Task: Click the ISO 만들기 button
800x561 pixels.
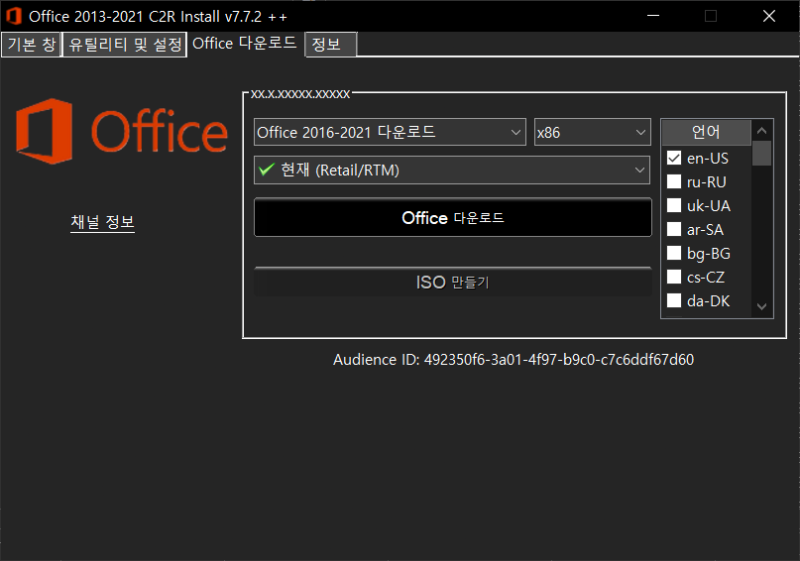Action: (453, 282)
